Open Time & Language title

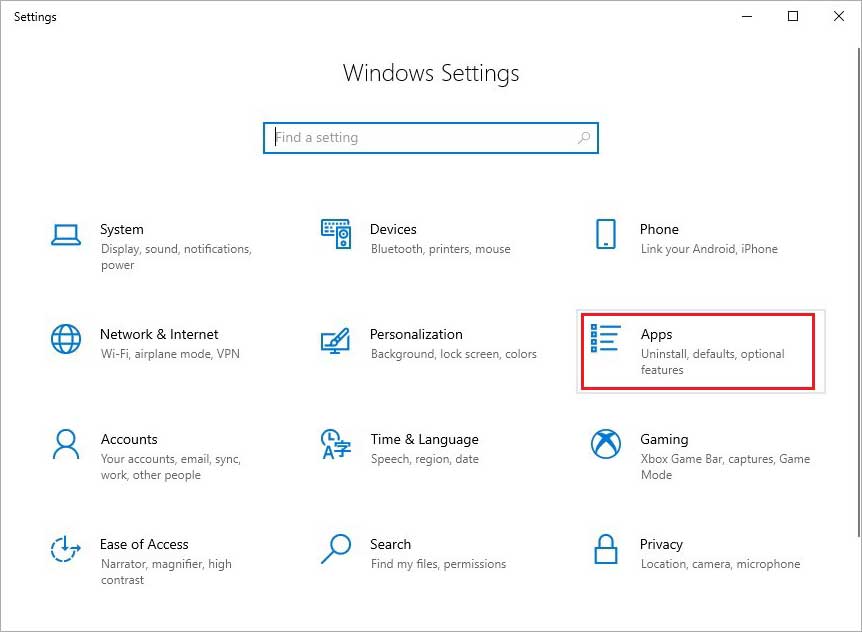pos(424,439)
